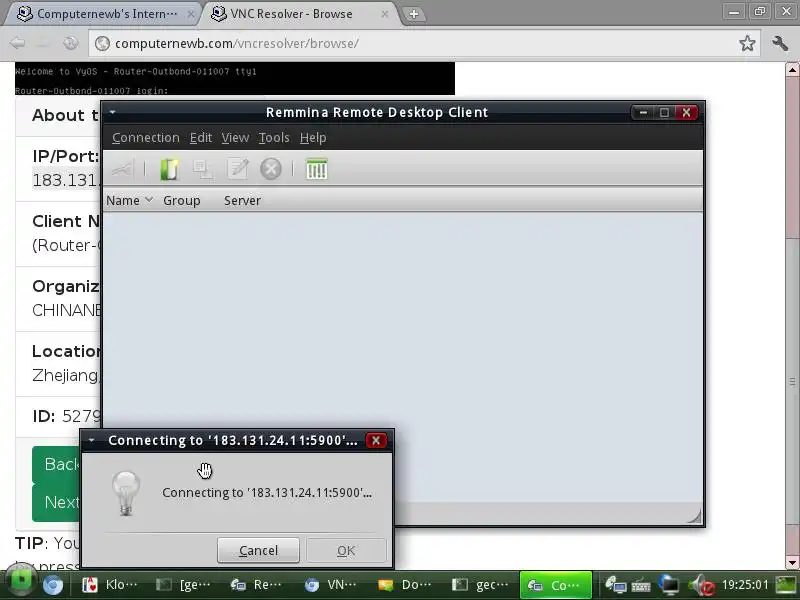This screenshot has height=600, width=800.
Task: Maximize the Remmina Remote Desktop Client window
Action: pyautogui.click(x=664, y=112)
